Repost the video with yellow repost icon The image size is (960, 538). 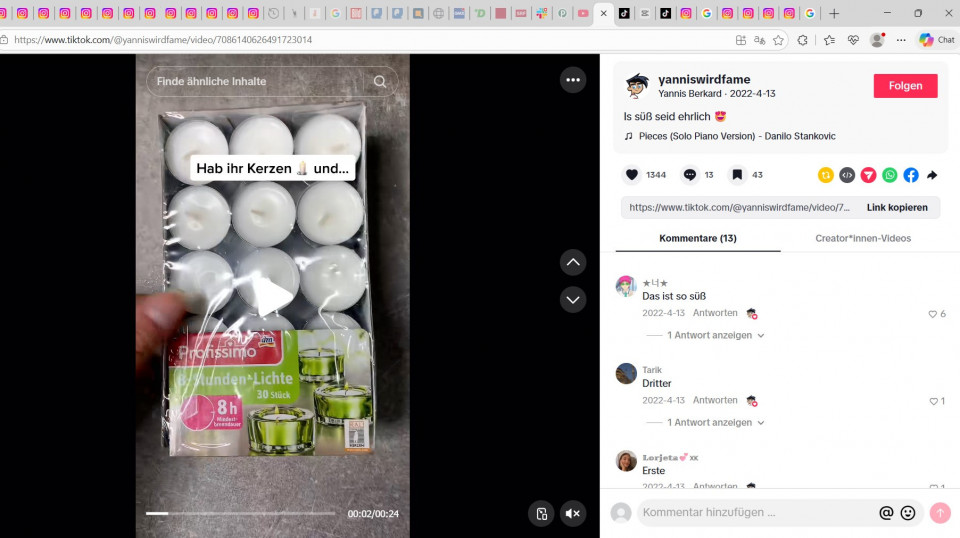click(x=825, y=175)
